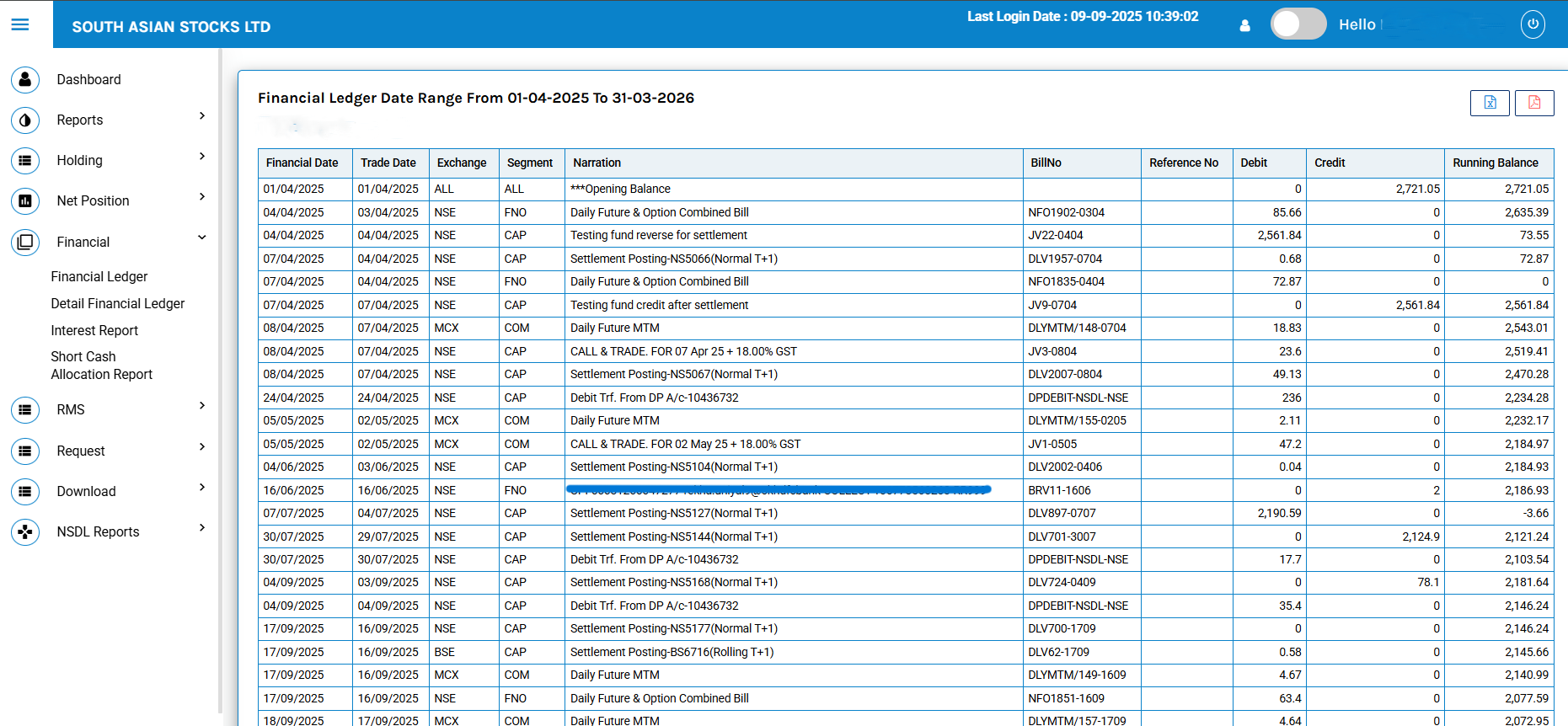Image resolution: width=1568 pixels, height=726 pixels.
Task: Toggle the header switch beside Hello
Action: (x=1298, y=24)
